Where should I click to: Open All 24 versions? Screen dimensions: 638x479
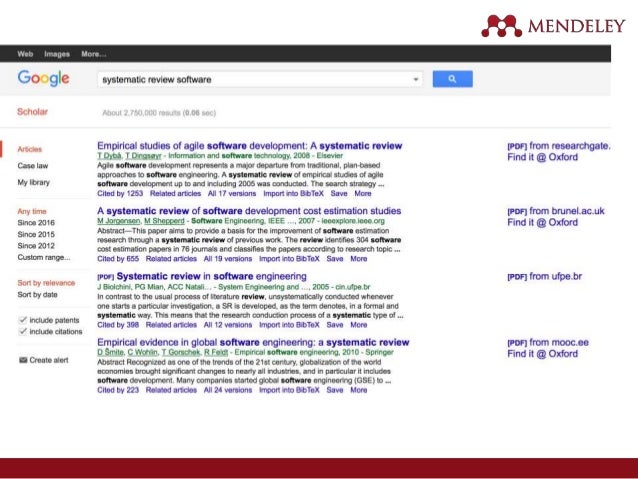(228, 390)
